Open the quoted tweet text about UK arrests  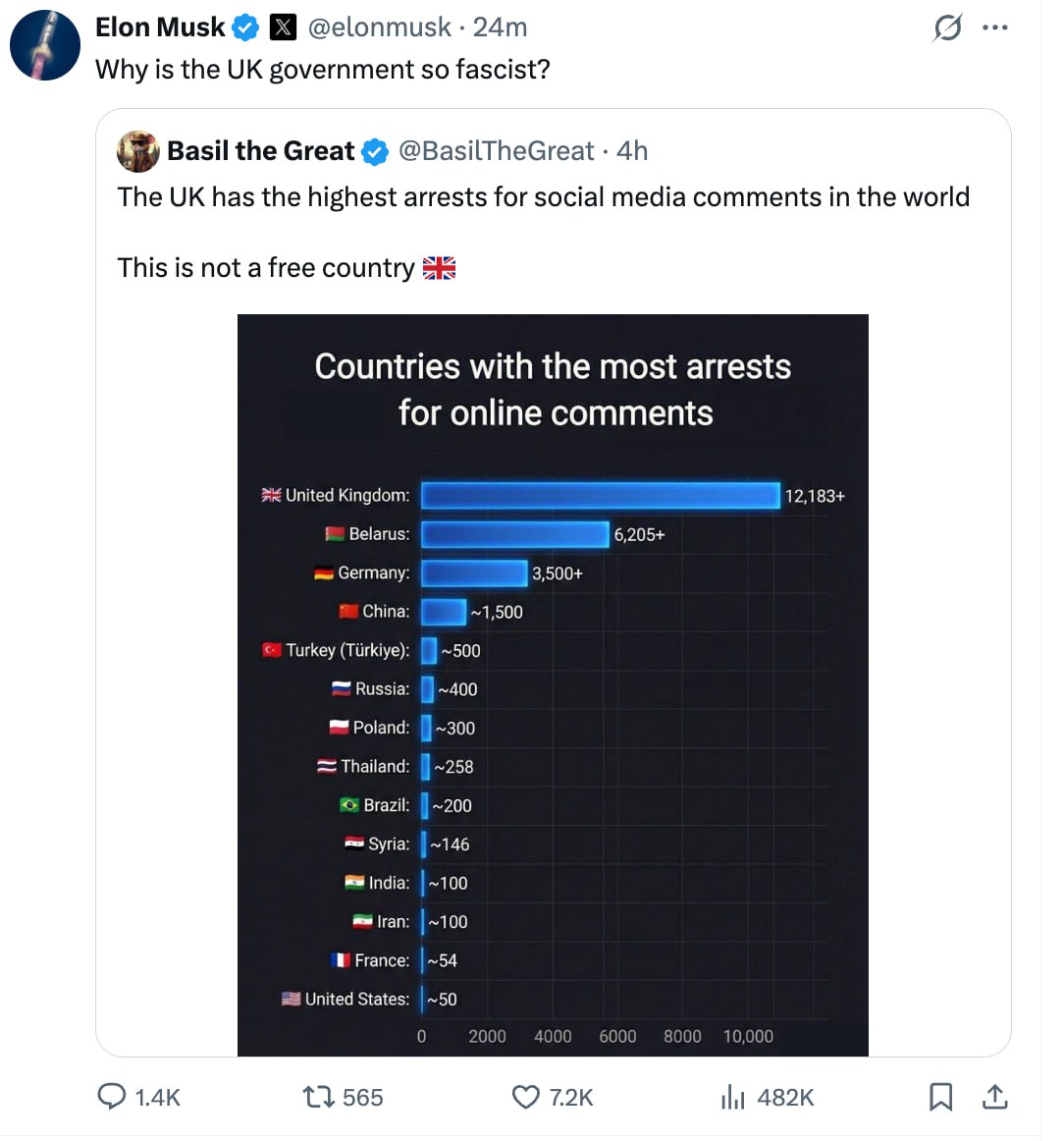[x=543, y=197]
